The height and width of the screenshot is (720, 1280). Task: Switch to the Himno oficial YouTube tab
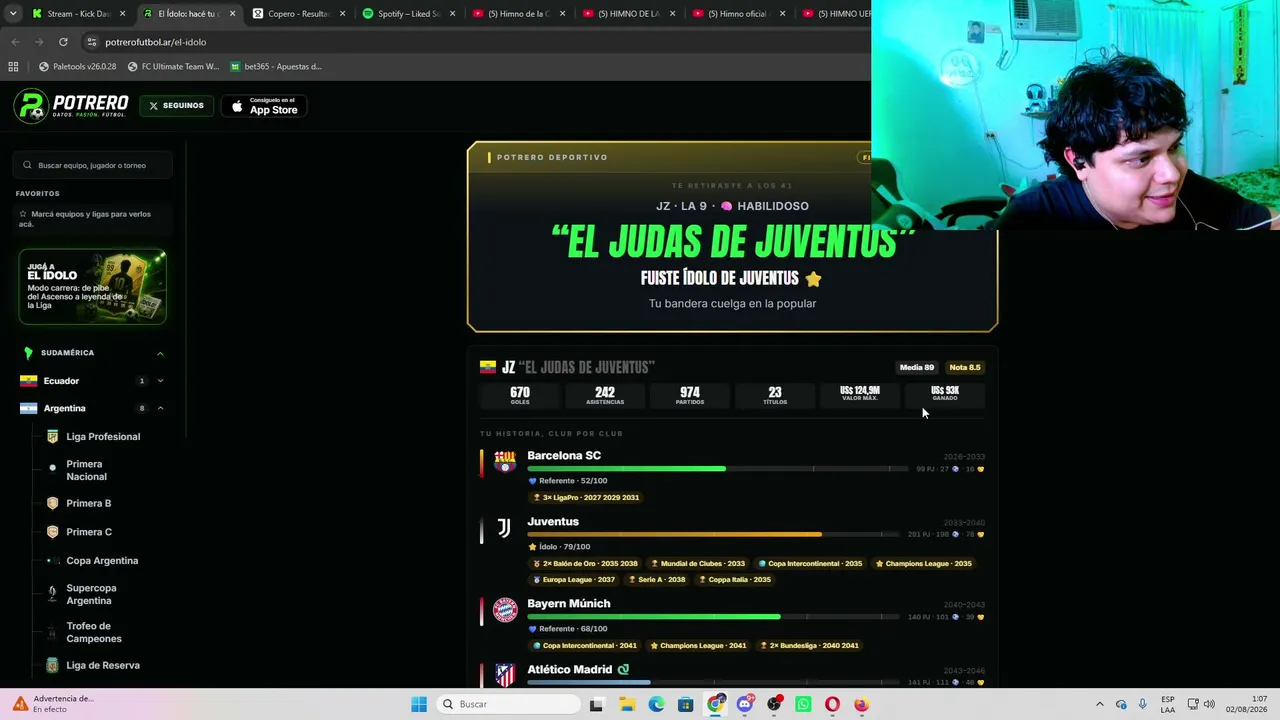pos(737,14)
